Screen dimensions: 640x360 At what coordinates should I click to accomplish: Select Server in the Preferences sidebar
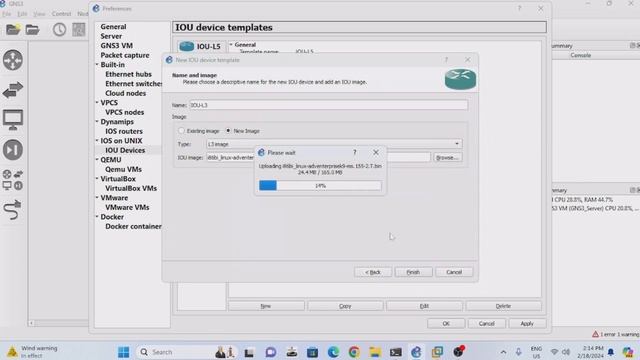click(111, 36)
